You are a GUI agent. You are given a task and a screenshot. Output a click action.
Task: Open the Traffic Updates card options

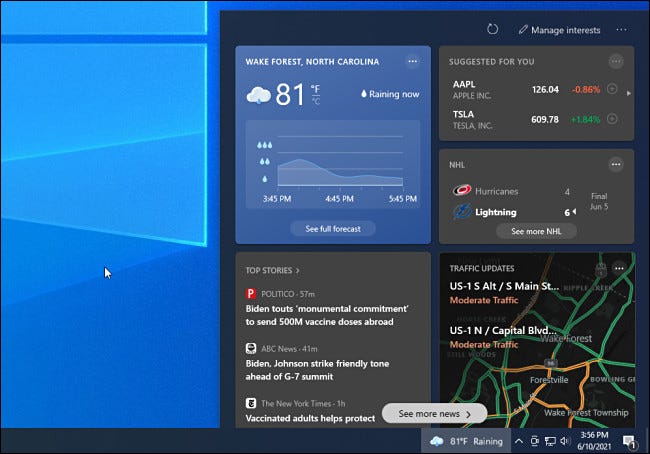coord(618,268)
